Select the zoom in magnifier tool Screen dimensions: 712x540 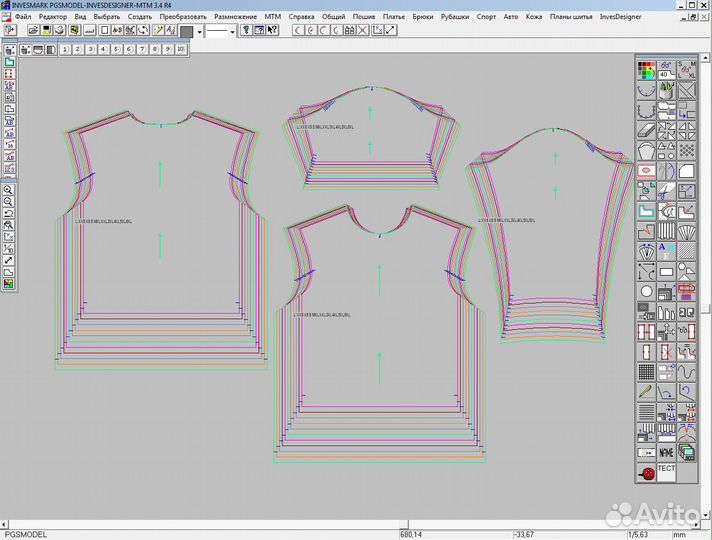(x=8, y=190)
